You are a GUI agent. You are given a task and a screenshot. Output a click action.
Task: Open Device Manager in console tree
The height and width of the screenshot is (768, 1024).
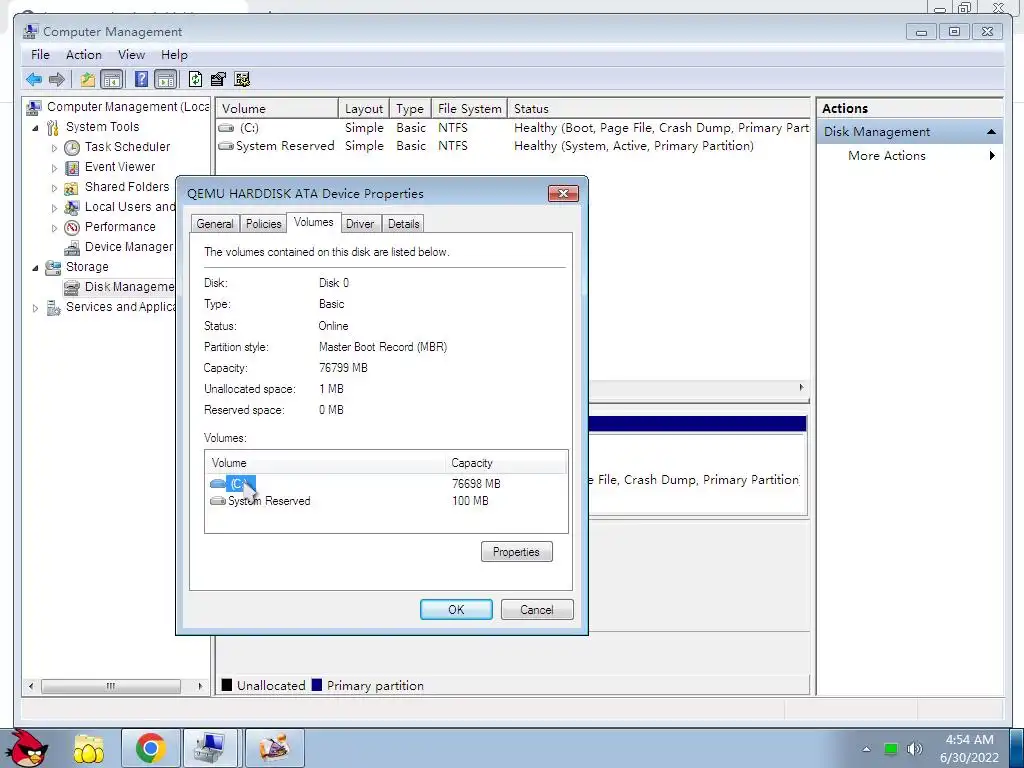click(129, 247)
